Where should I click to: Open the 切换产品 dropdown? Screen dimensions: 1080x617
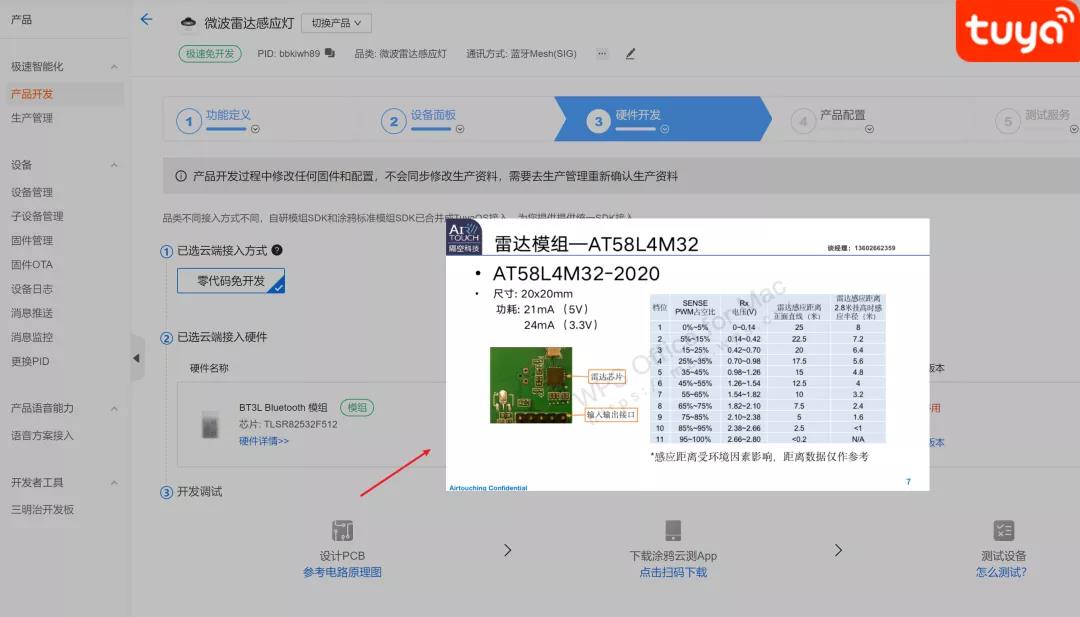tap(336, 23)
